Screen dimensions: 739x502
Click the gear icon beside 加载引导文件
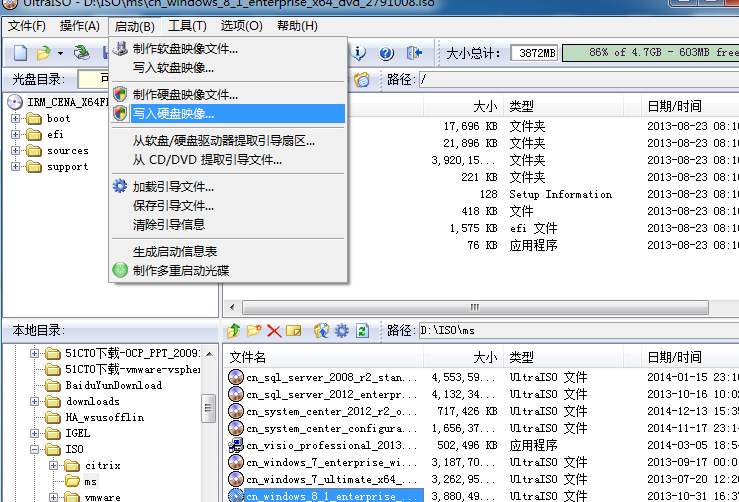120,186
